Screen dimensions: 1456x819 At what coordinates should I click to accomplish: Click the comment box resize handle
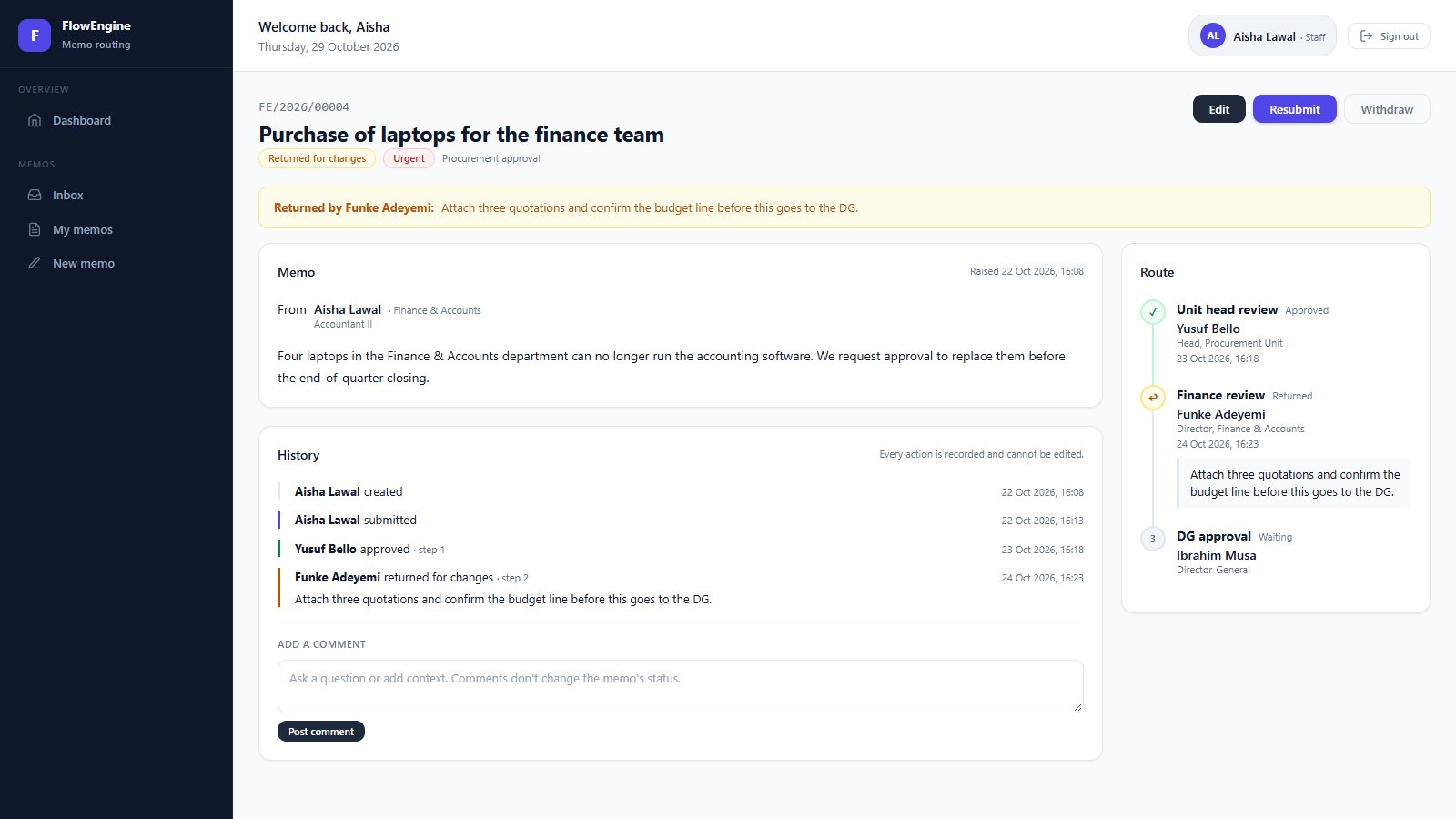(x=1077, y=706)
